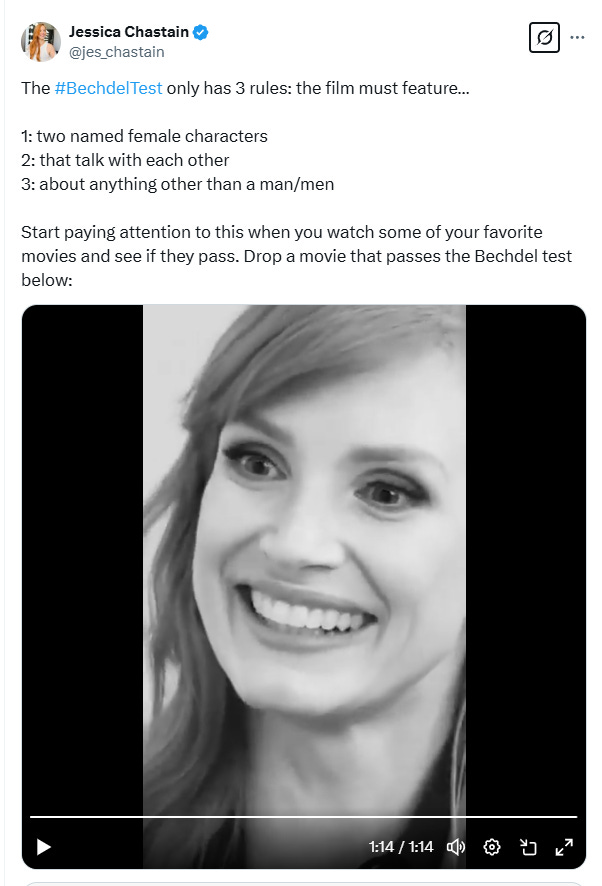The height and width of the screenshot is (886, 602).
Task: Pop out video with picture-in-picture icon
Action: tap(528, 846)
